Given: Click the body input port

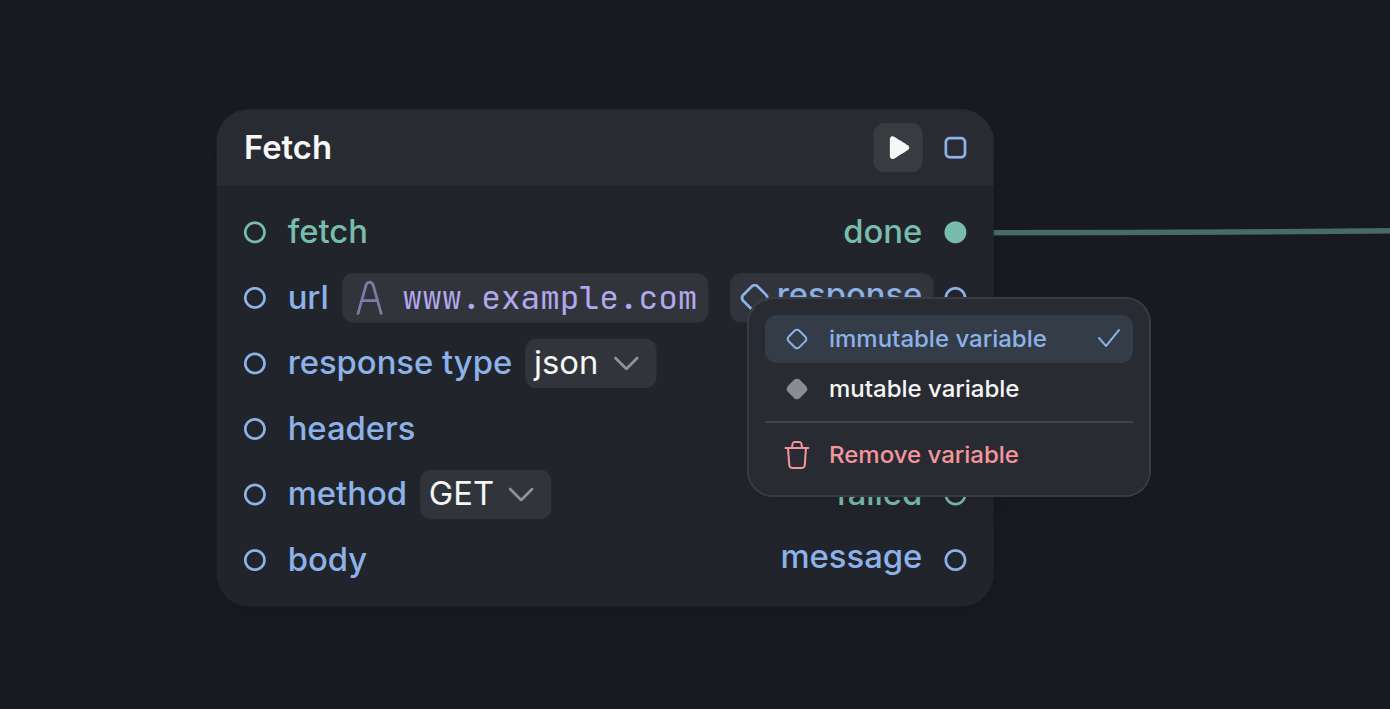Looking at the screenshot, I should pyautogui.click(x=255, y=560).
